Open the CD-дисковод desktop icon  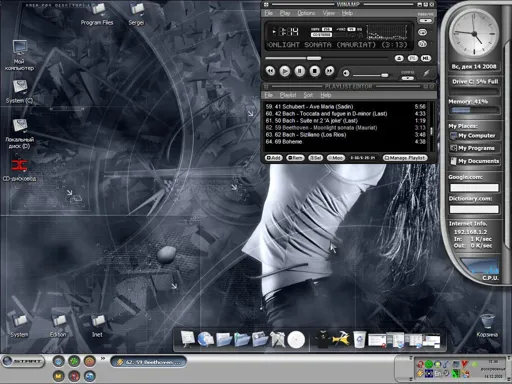coord(19,170)
